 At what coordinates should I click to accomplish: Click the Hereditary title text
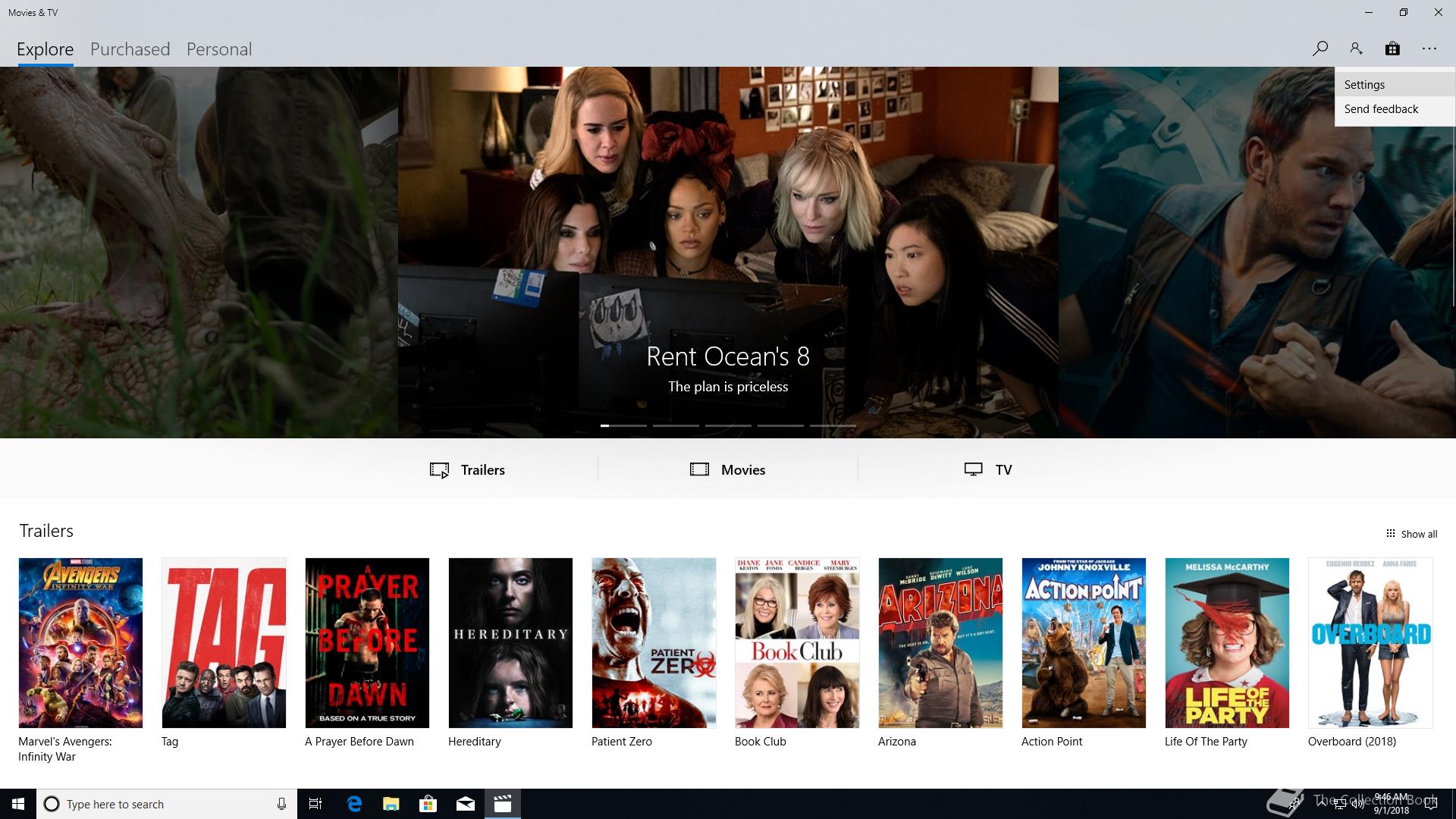click(475, 742)
